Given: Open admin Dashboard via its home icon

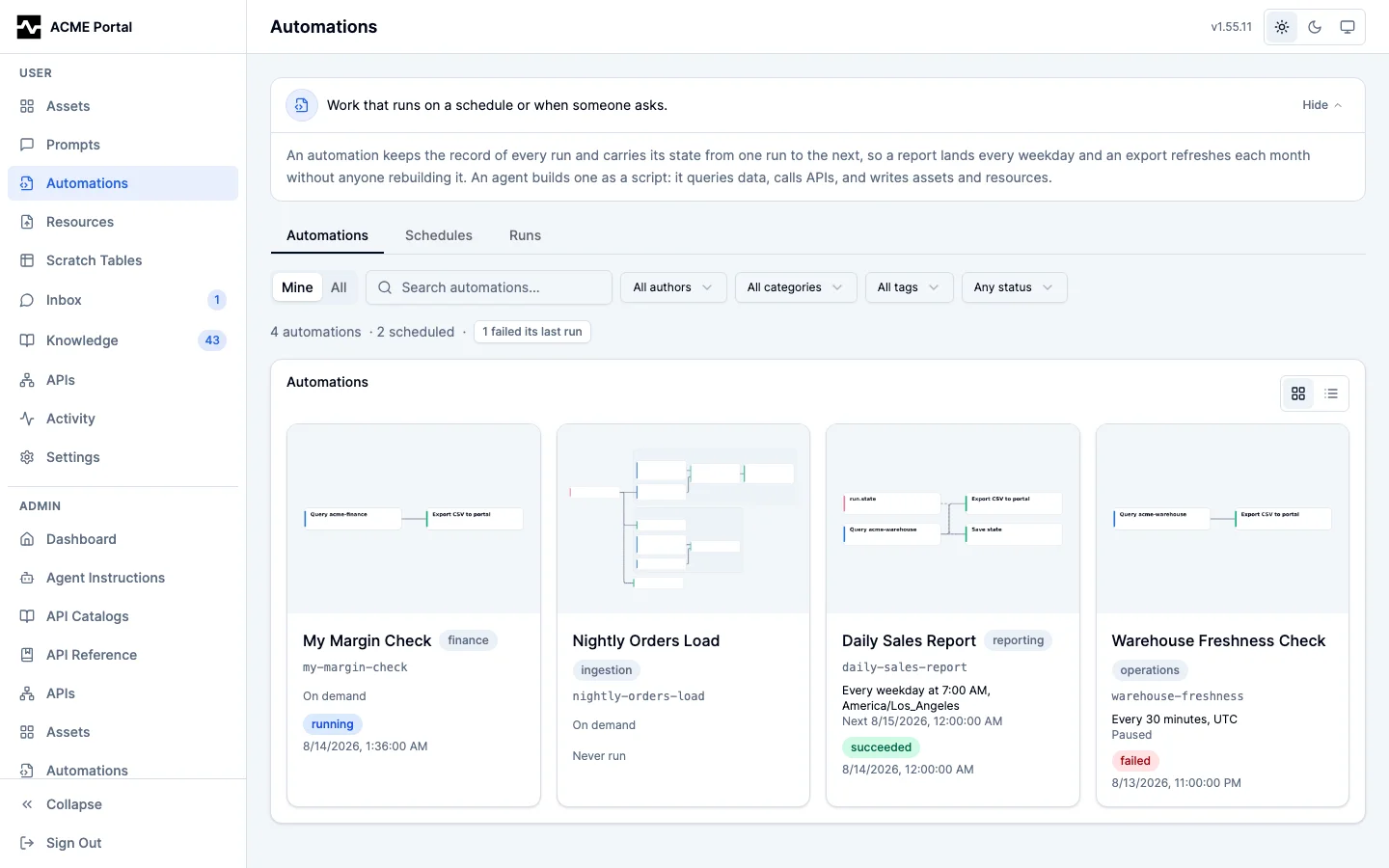Looking at the screenshot, I should (x=27, y=539).
